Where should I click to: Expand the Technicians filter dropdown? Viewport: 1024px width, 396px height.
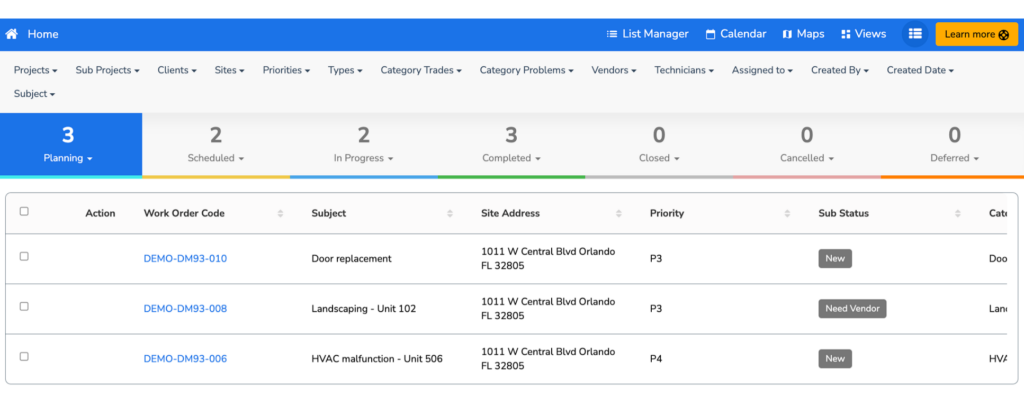pos(684,70)
